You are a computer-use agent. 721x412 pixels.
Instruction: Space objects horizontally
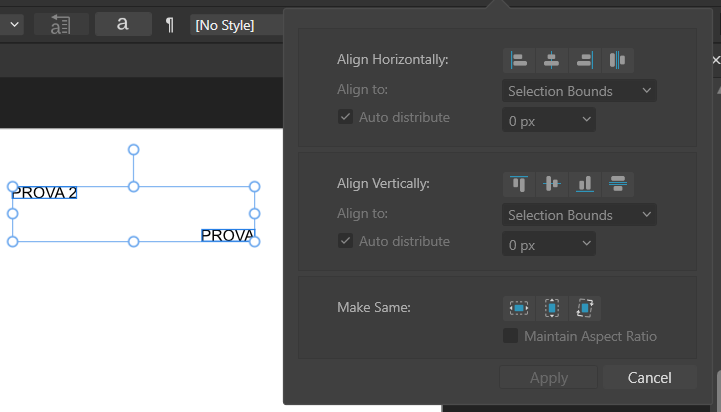(618, 60)
